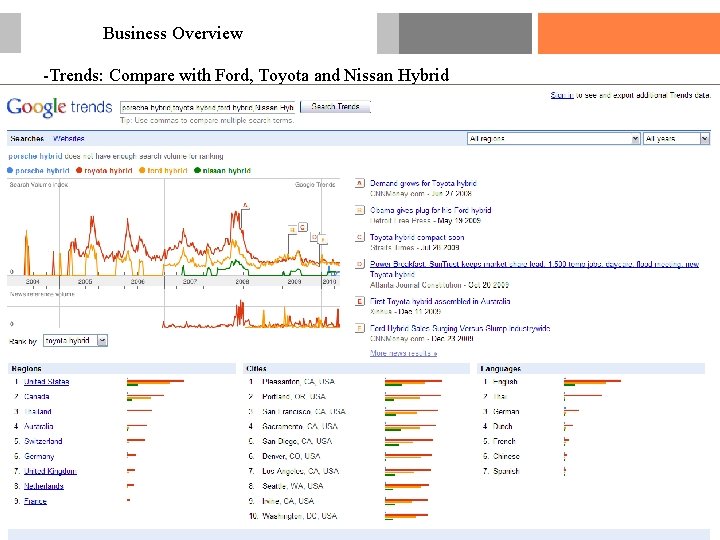Click flag F marker on the chart
The image size is (720, 540).
click(323, 240)
